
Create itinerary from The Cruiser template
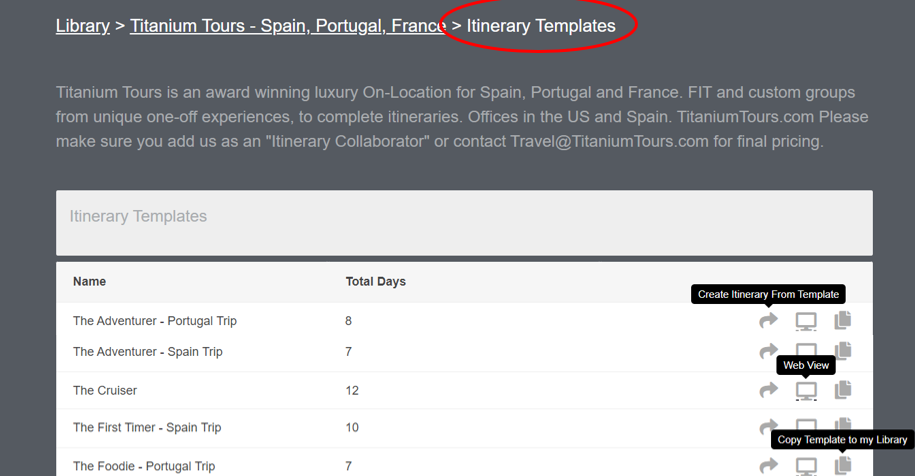769,390
